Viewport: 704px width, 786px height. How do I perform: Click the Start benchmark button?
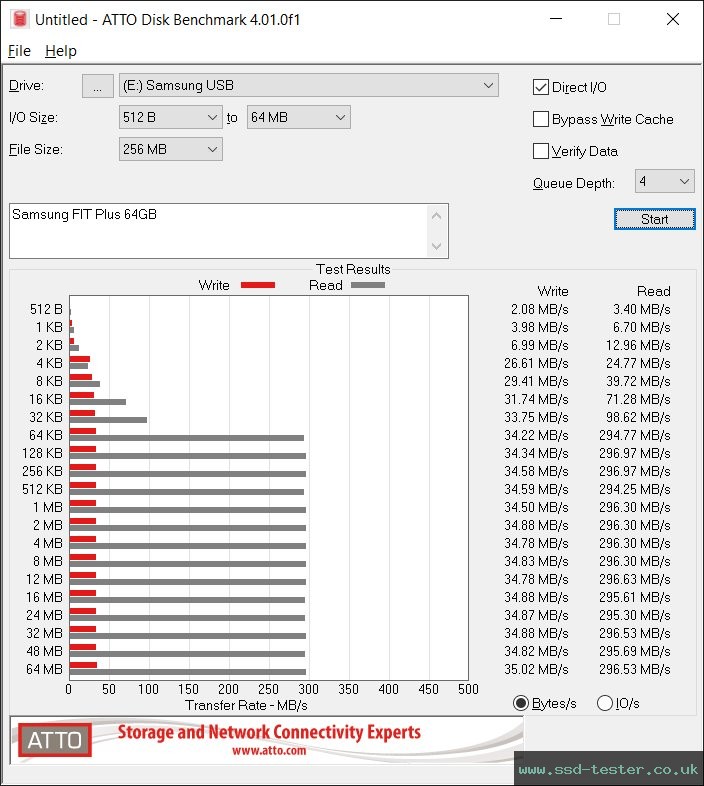click(x=654, y=219)
